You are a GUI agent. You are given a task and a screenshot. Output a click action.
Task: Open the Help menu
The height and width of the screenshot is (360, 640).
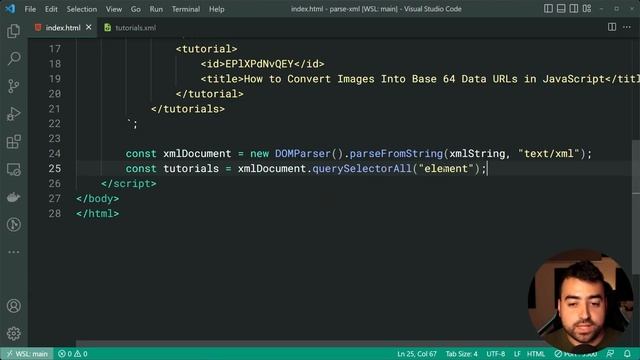217,9
